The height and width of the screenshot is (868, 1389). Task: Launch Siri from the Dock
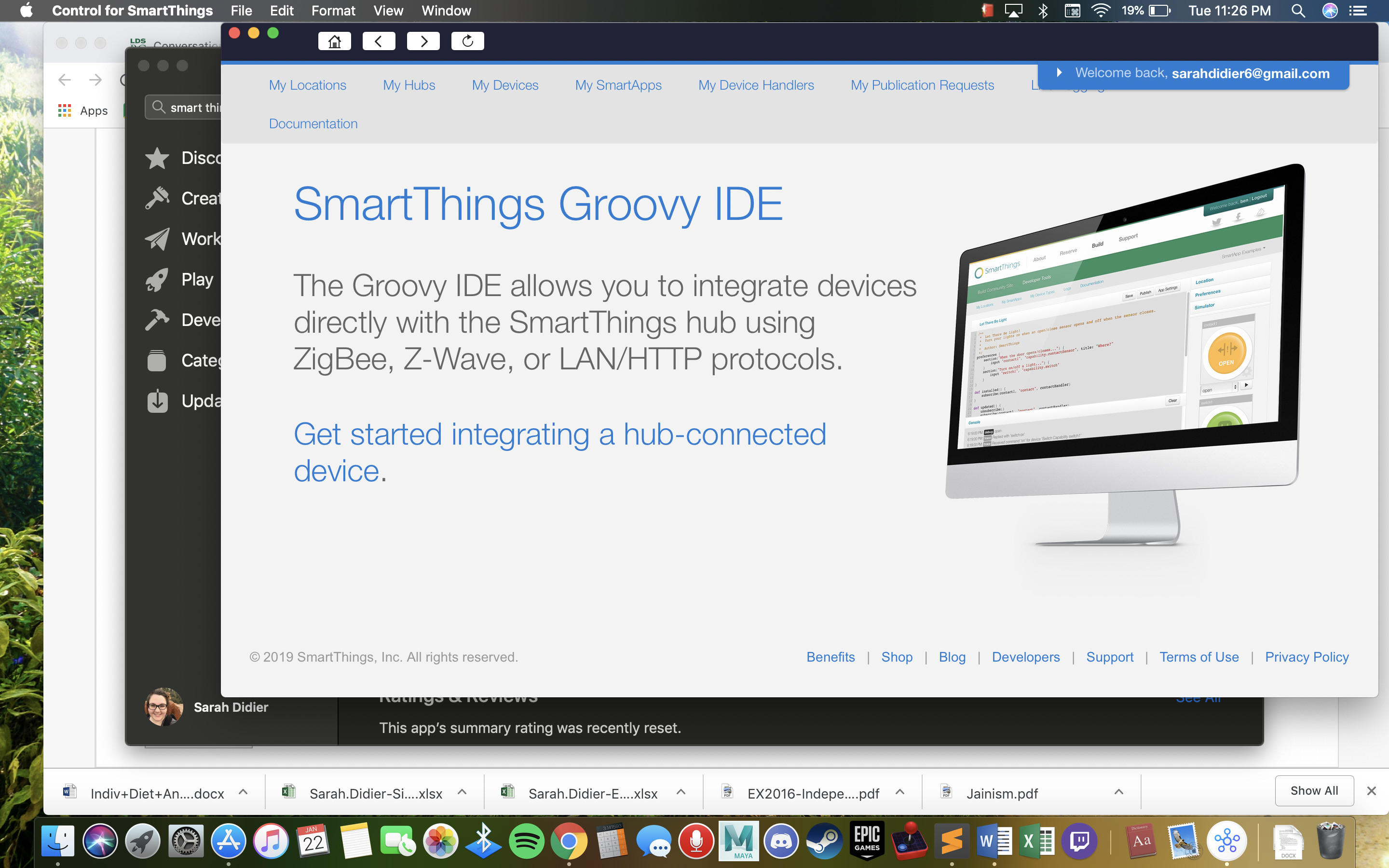pyautogui.click(x=100, y=841)
